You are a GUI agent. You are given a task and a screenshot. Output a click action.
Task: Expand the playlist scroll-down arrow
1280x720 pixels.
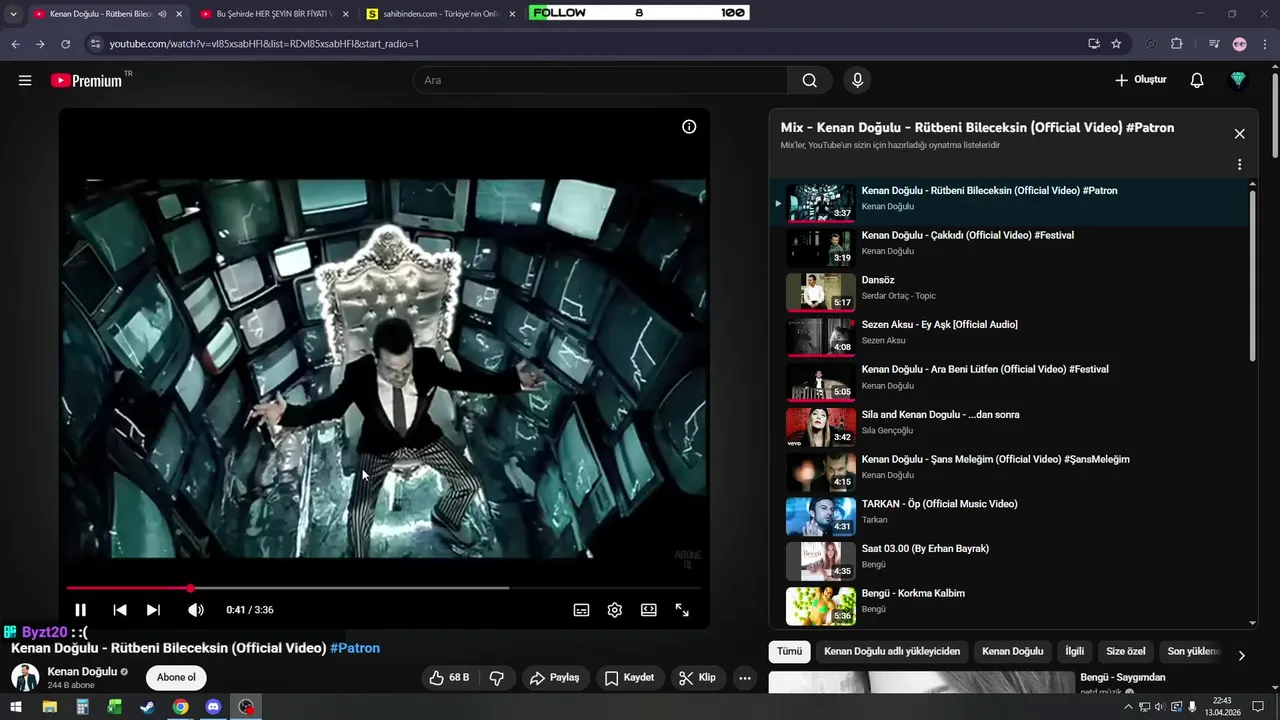(x=1252, y=622)
